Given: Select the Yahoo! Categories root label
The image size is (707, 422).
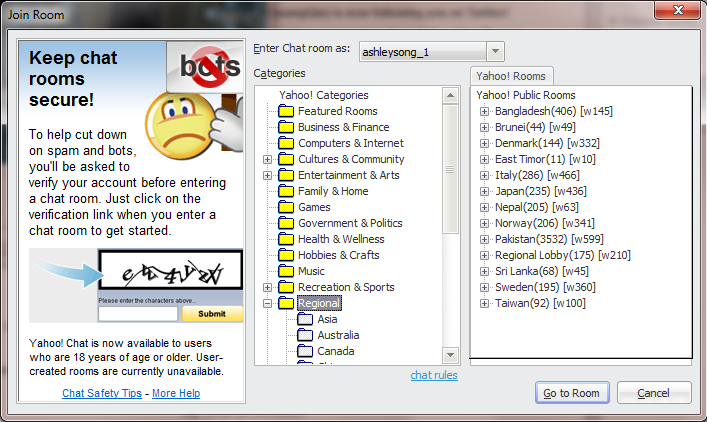Looking at the screenshot, I should (324, 95).
